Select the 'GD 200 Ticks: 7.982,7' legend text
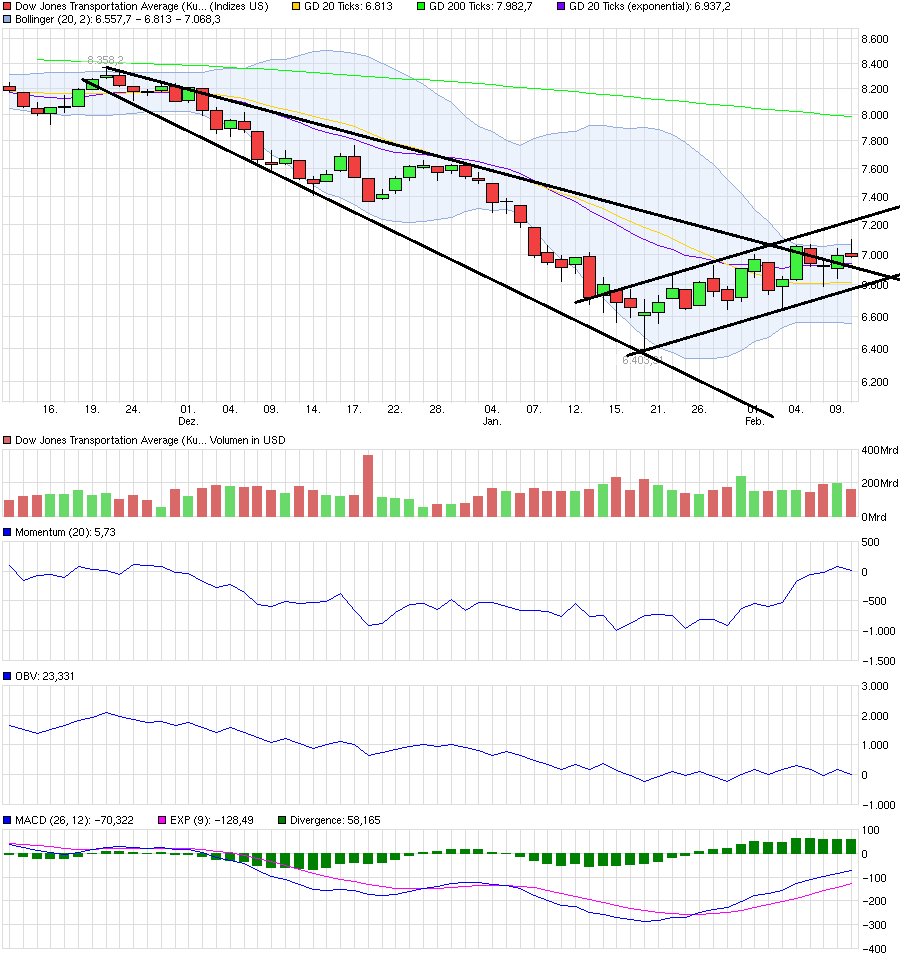Viewport: 900px width, 958px height. click(x=480, y=7)
